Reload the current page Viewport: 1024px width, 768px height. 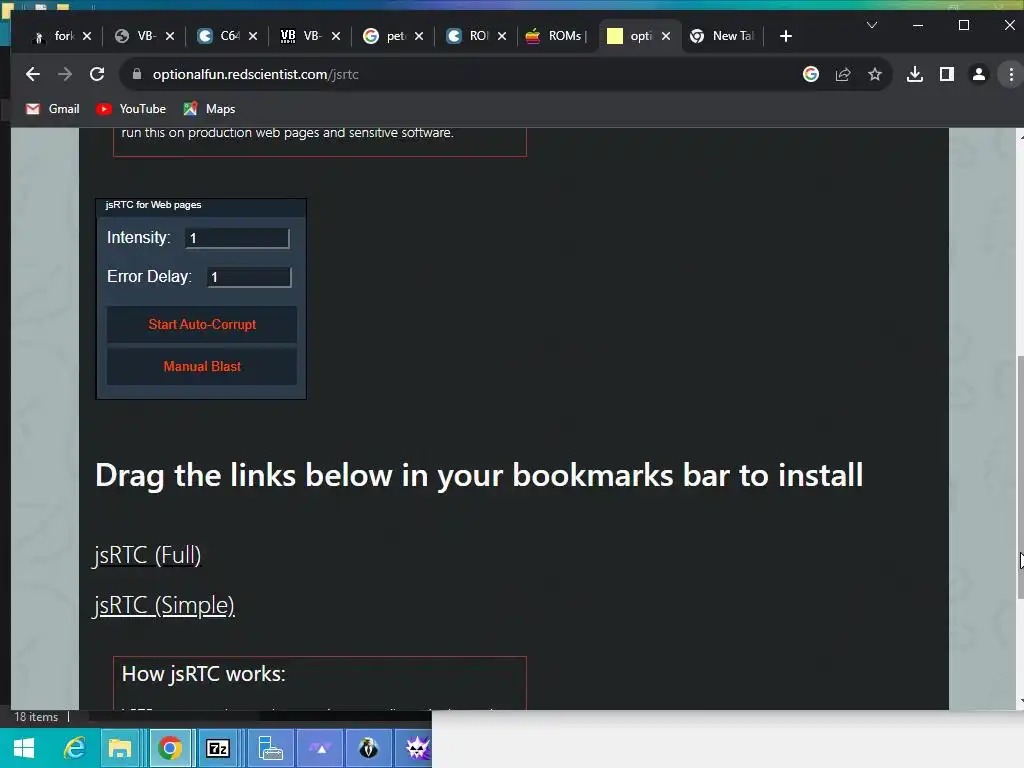pyautogui.click(x=97, y=74)
